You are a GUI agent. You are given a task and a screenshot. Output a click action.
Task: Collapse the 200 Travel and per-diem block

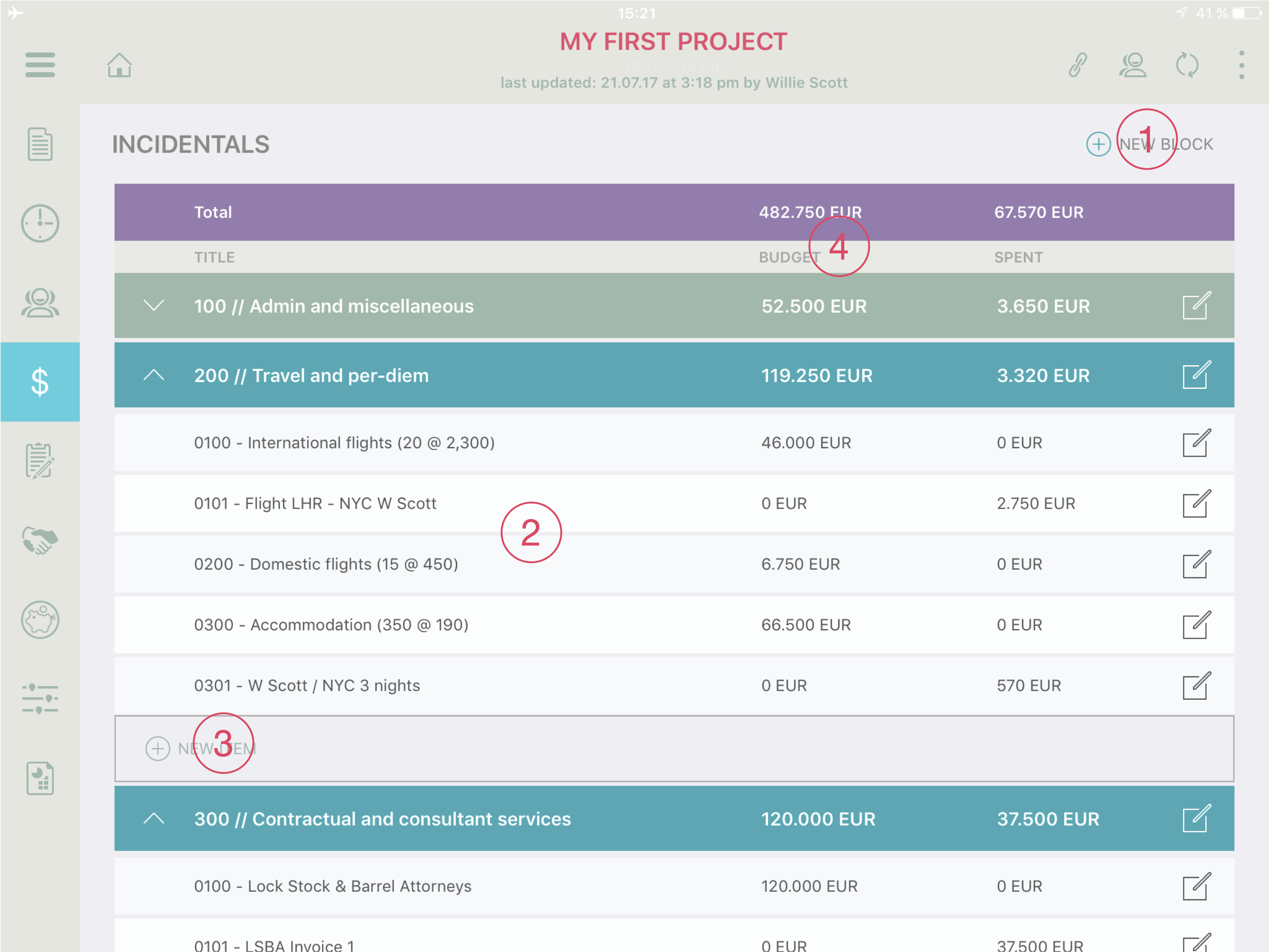coord(154,375)
